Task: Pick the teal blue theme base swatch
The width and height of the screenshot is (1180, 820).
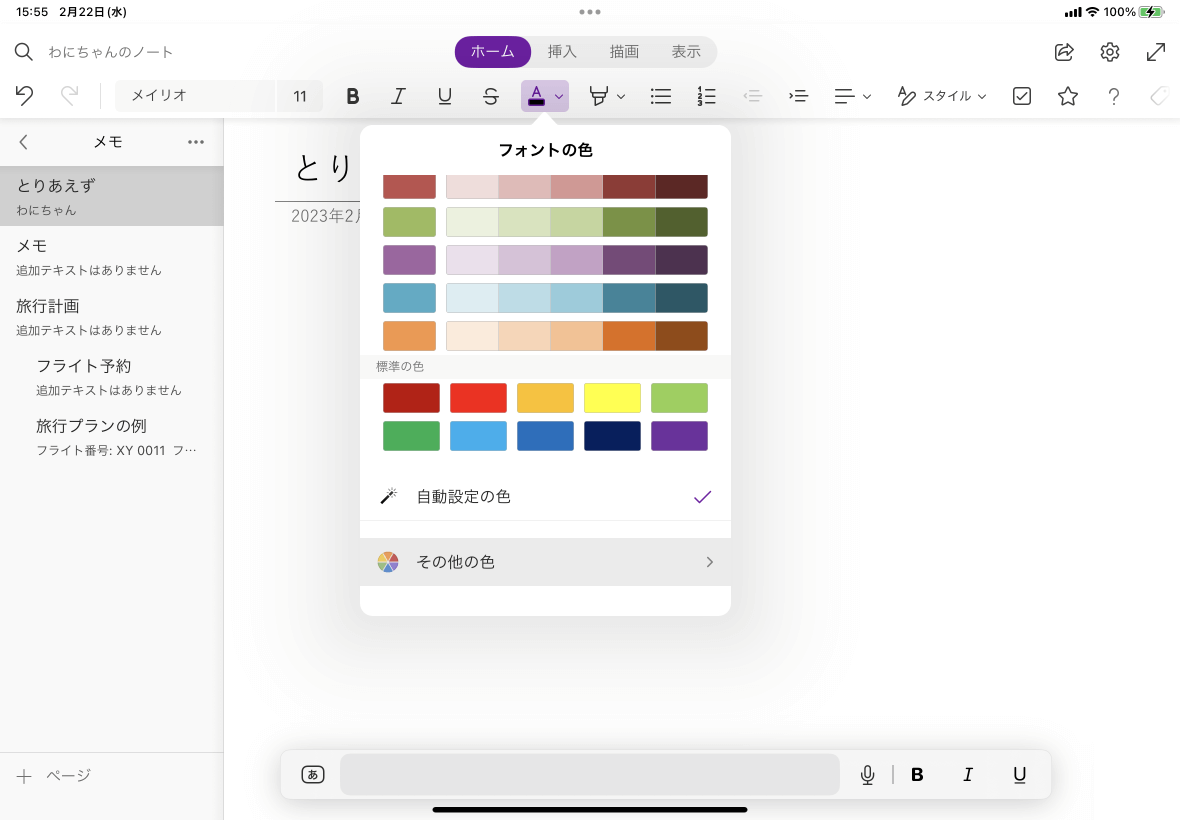Action: click(409, 298)
